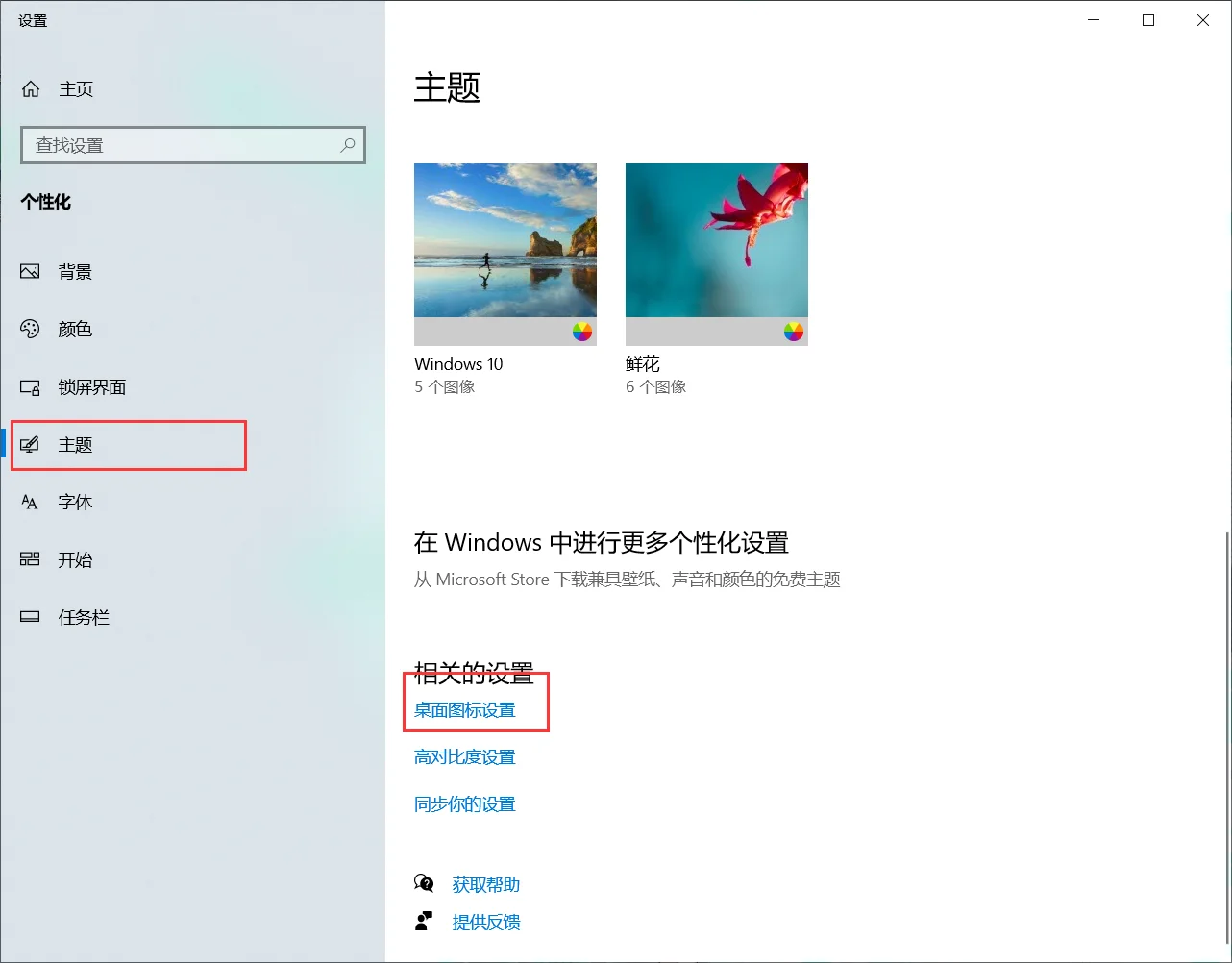
Task: Open the 背景 (Background) settings icon
Action: tap(30, 271)
